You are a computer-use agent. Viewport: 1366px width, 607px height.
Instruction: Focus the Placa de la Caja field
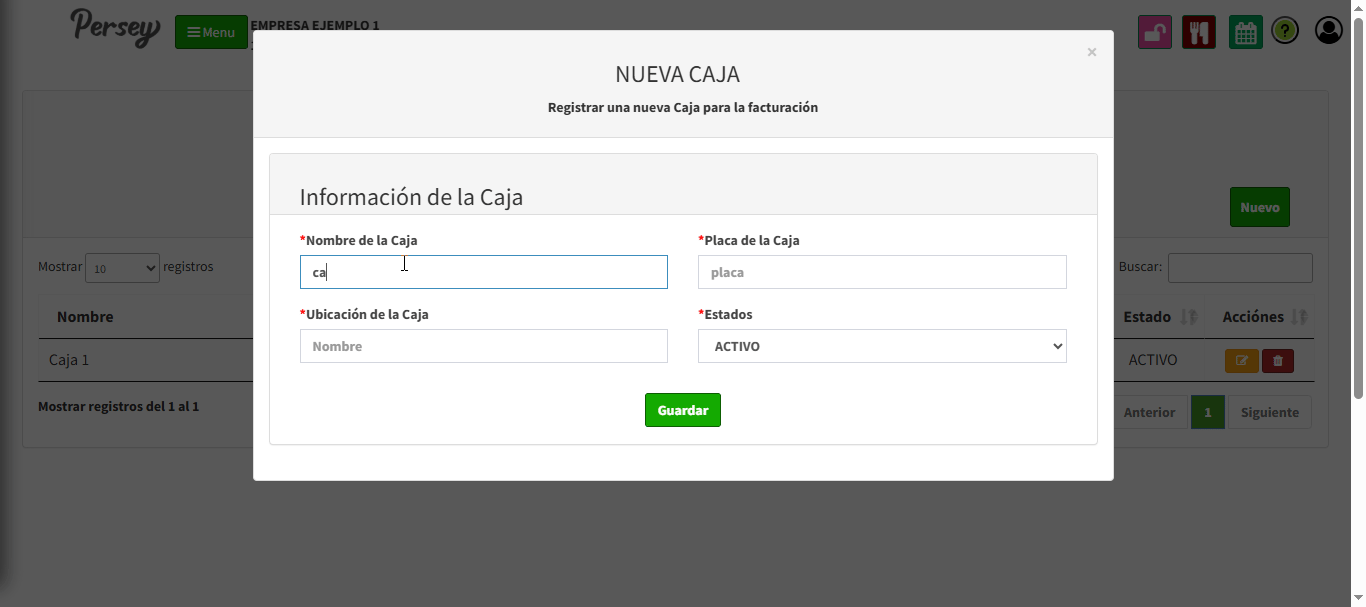(882, 272)
